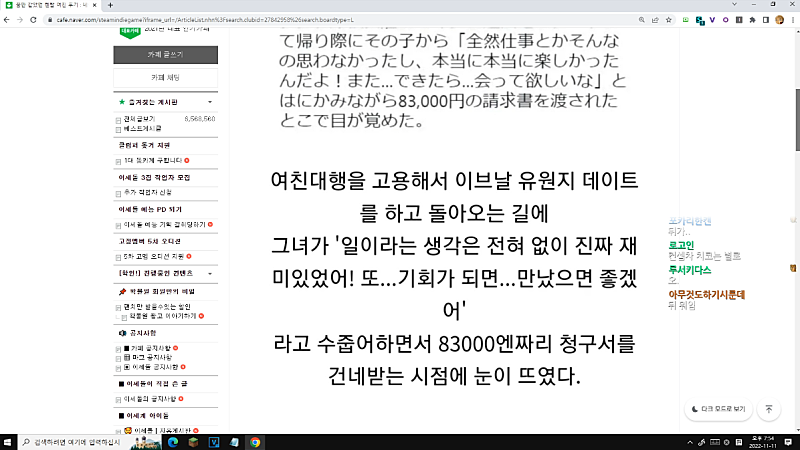Open 전체글보기 board link
This screenshot has width=800, height=450.
point(139,119)
